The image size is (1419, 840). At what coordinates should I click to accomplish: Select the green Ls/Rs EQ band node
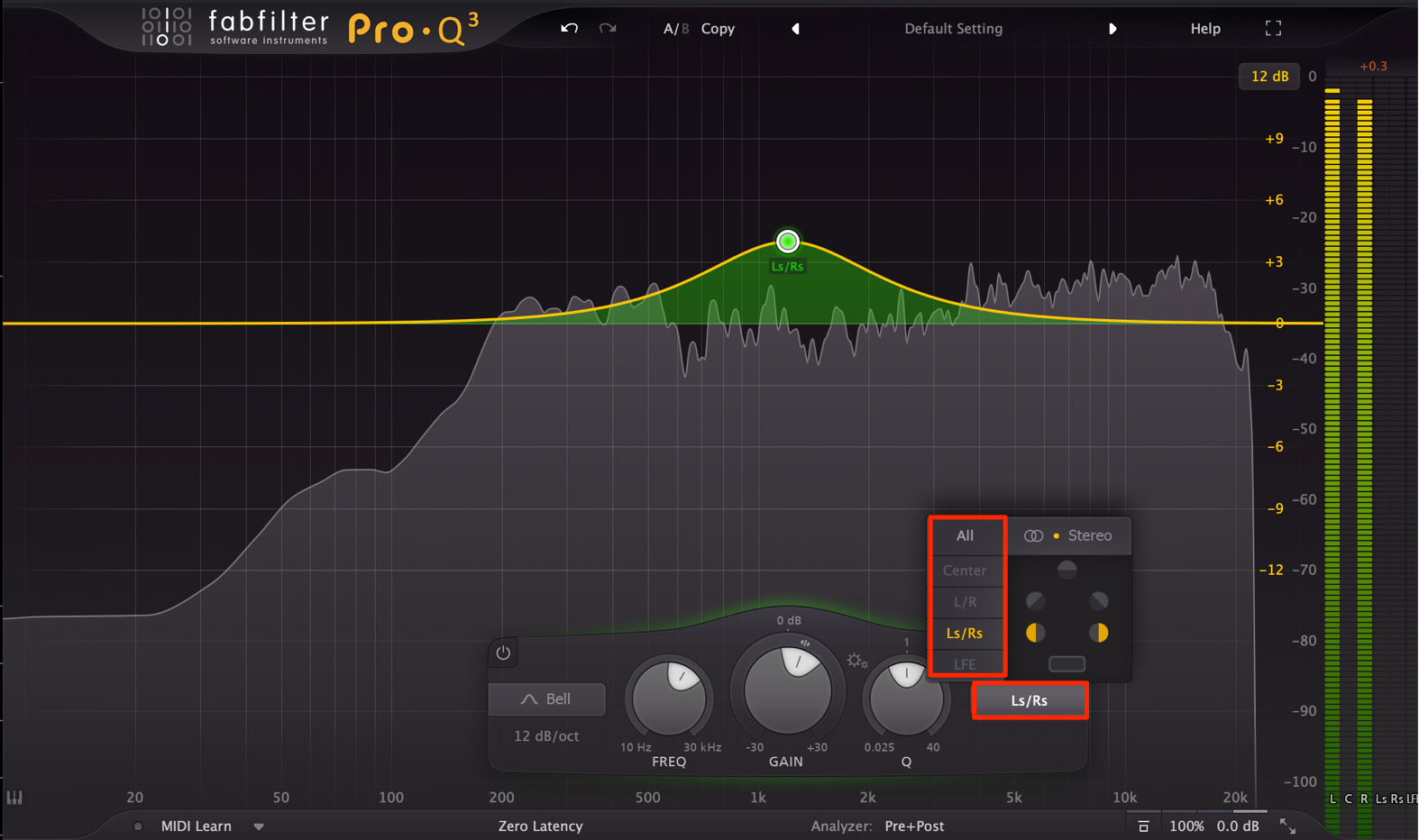(x=788, y=242)
